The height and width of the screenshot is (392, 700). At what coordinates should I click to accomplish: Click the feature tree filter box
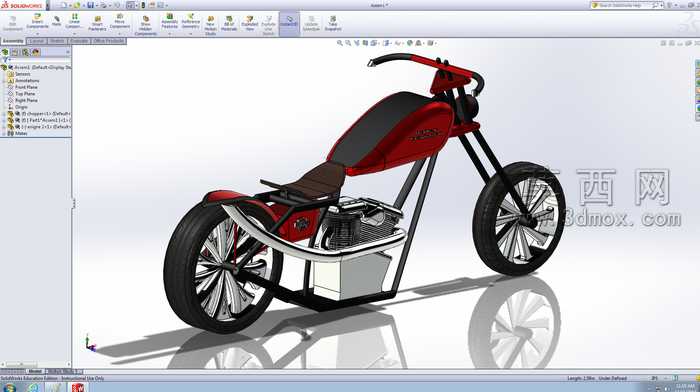(x=36, y=60)
